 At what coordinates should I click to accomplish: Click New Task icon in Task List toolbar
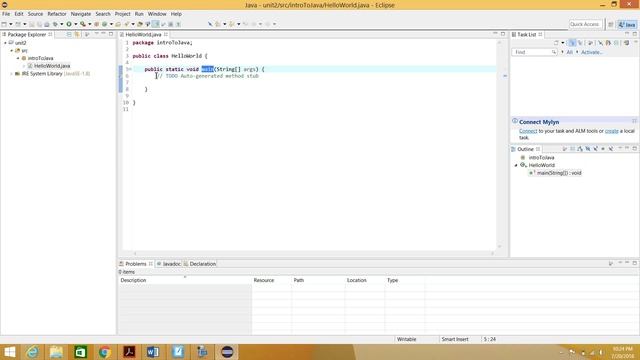click(556, 43)
